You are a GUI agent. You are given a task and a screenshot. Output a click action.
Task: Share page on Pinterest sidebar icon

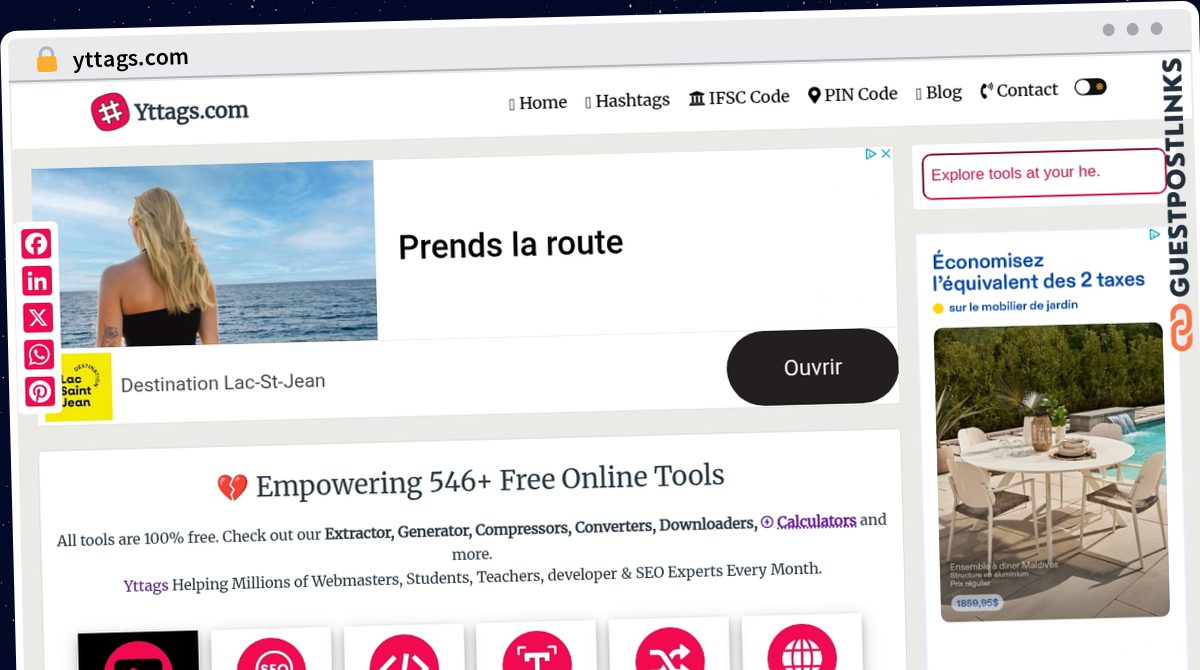[40, 391]
